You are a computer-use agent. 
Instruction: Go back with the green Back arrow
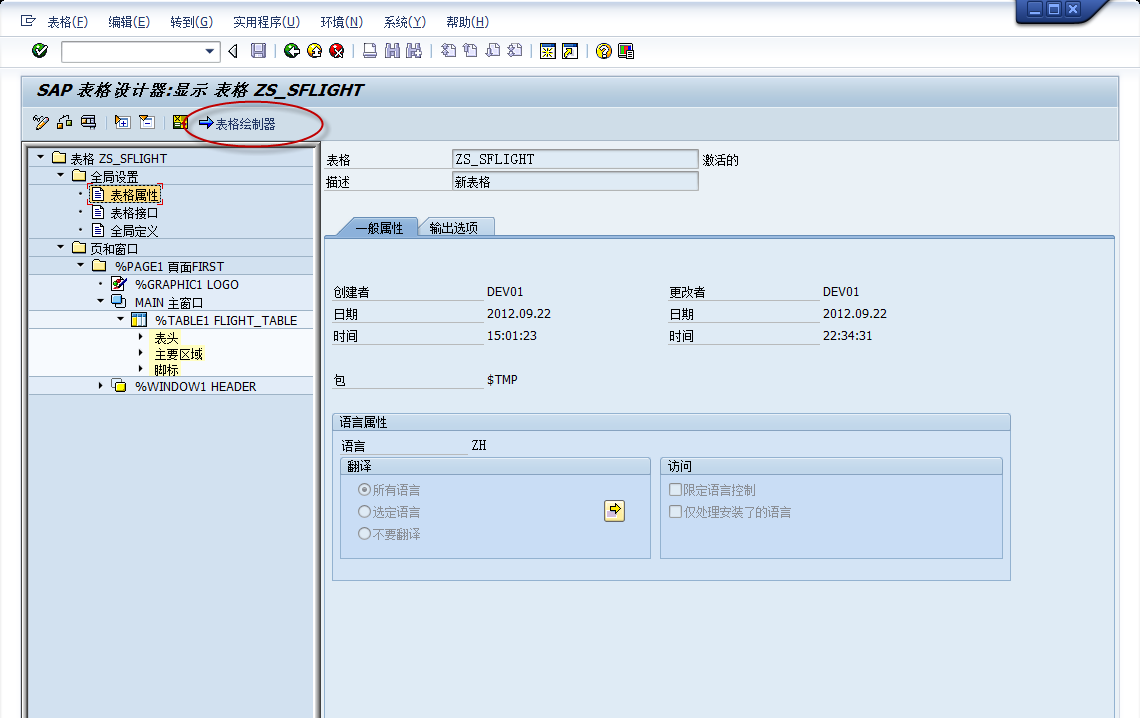coord(292,51)
